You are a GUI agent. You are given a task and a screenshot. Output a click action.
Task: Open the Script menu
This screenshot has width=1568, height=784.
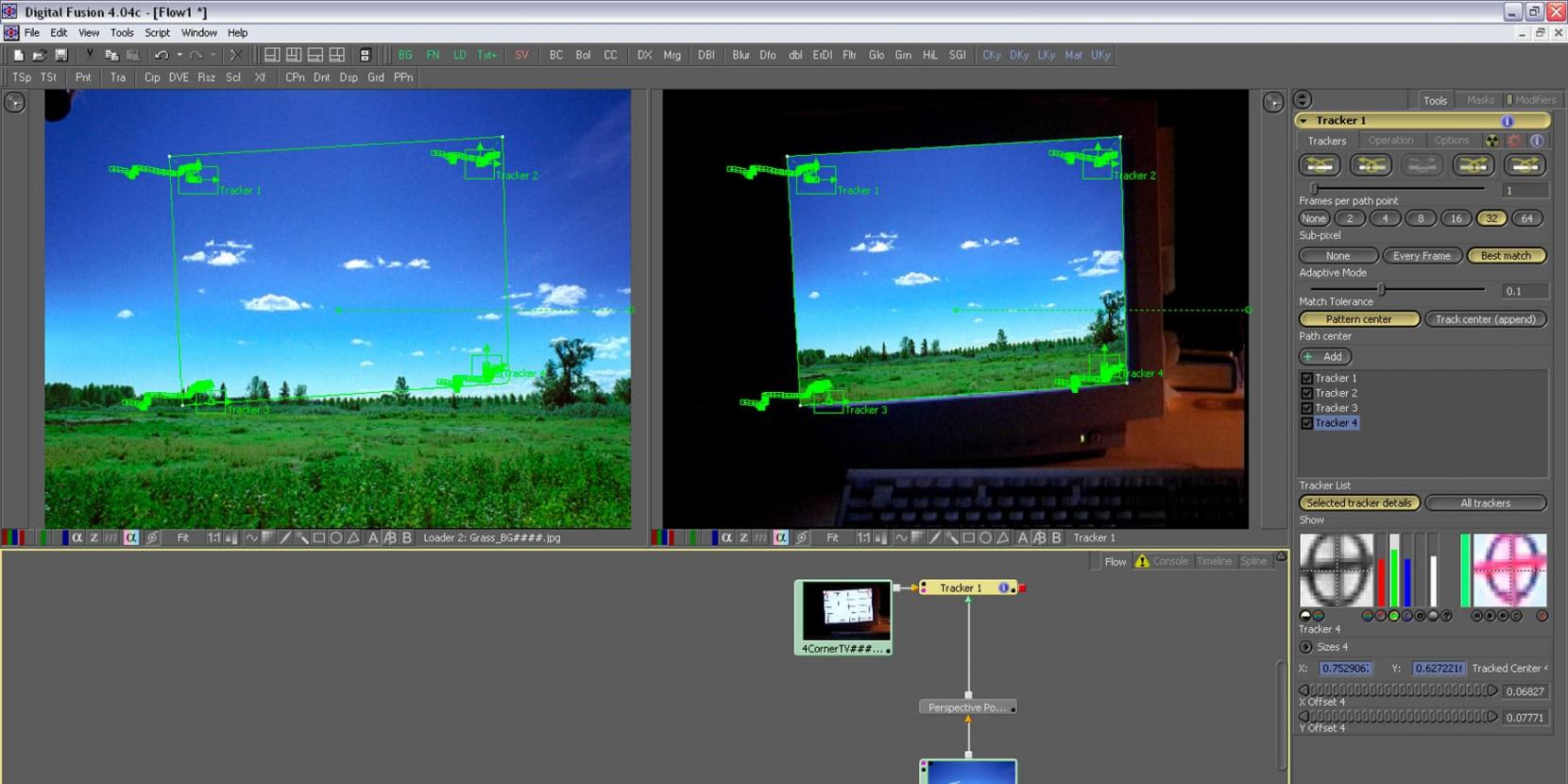(157, 32)
